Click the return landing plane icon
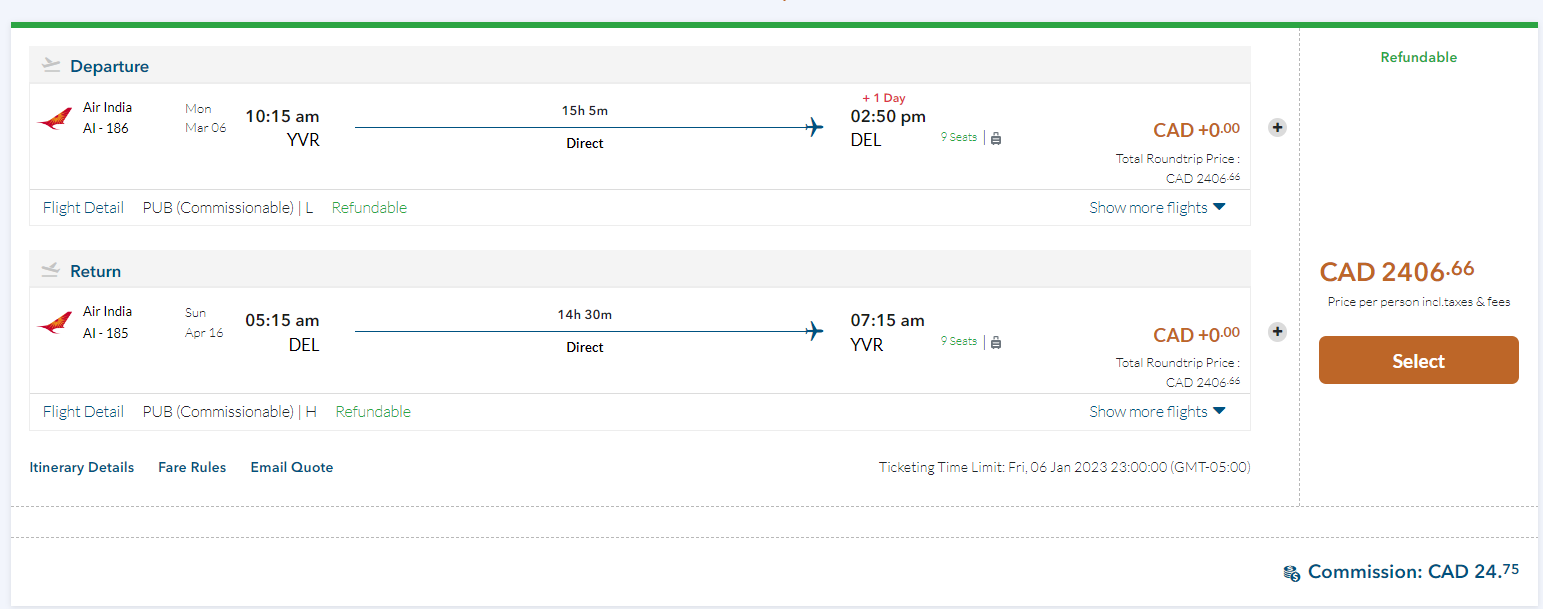 (x=51, y=271)
